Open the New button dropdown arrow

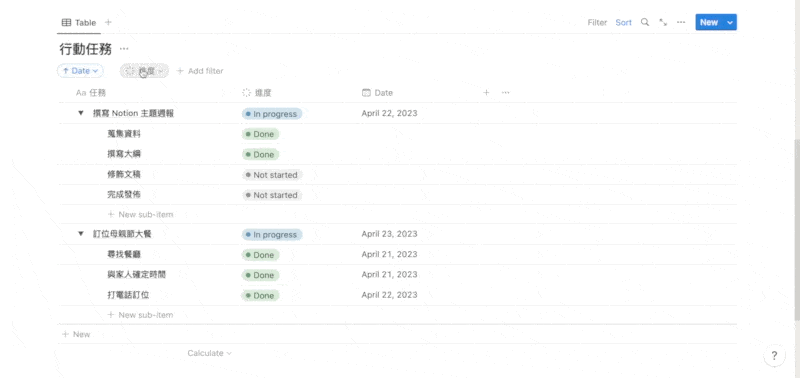click(x=730, y=22)
